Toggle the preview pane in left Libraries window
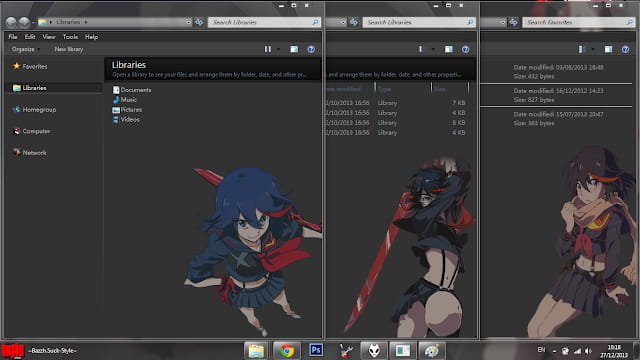 point(294,49)
